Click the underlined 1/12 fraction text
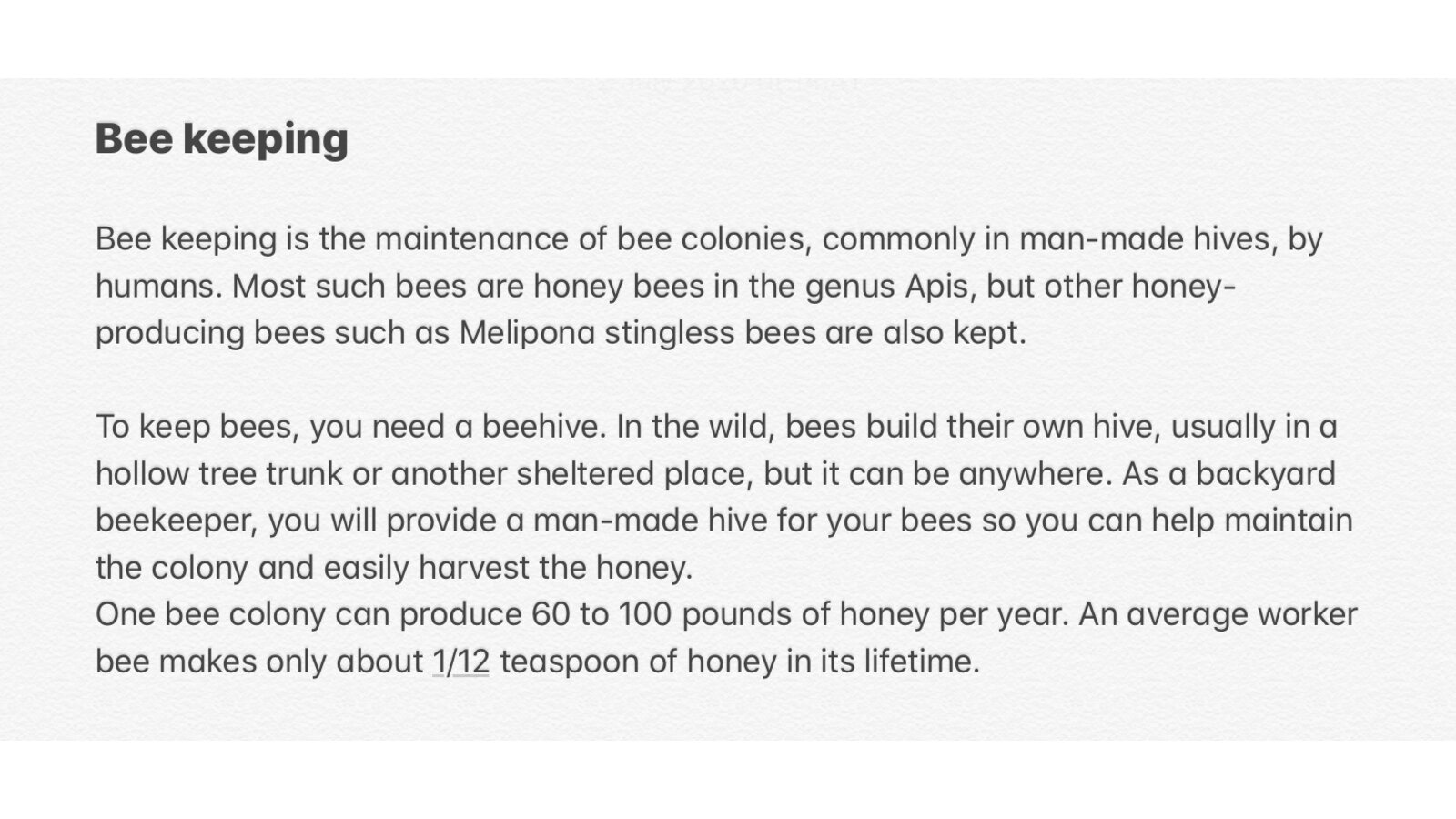 coord(460,662)
